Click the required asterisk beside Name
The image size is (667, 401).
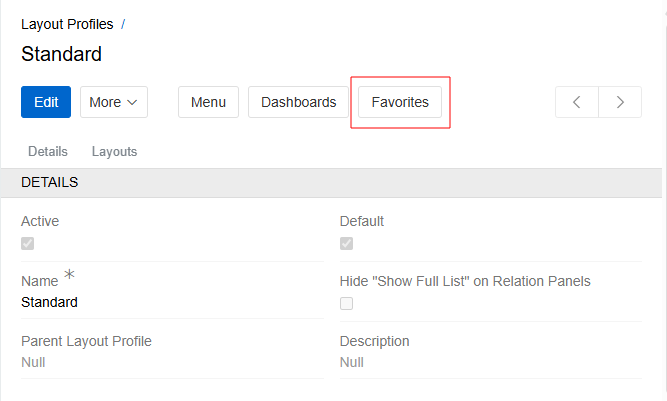click(x=69, y=275)
